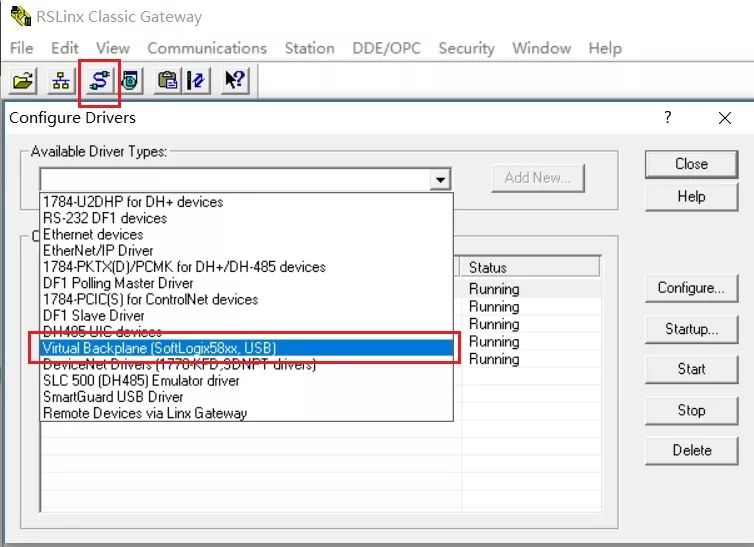Select SLC 500 (DH485) Emulator driver

246,381
